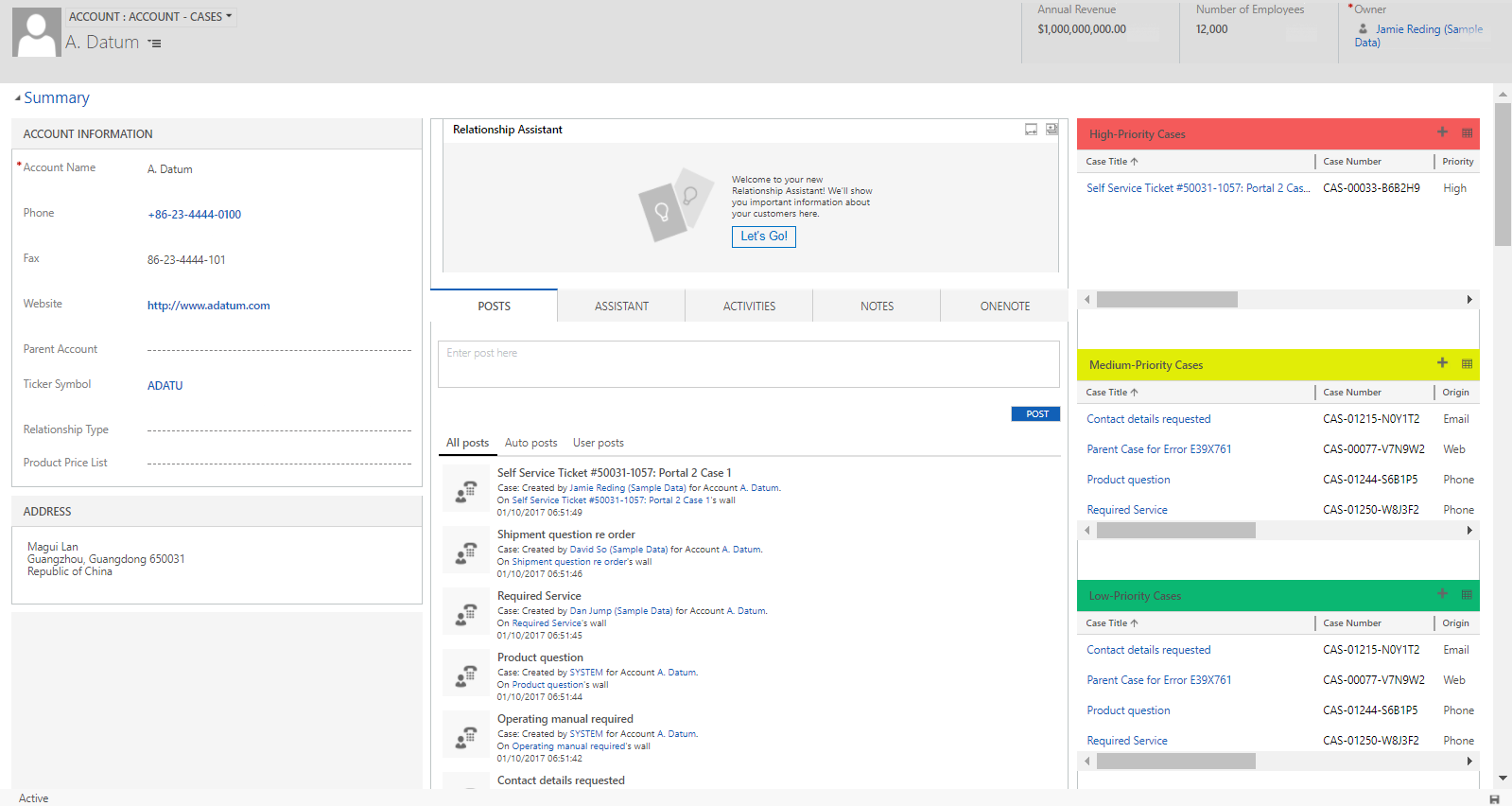The image size is (1512, 806).
Task: Add a new High-Priority case with plus icon
Action: (x=1442, y=132)
